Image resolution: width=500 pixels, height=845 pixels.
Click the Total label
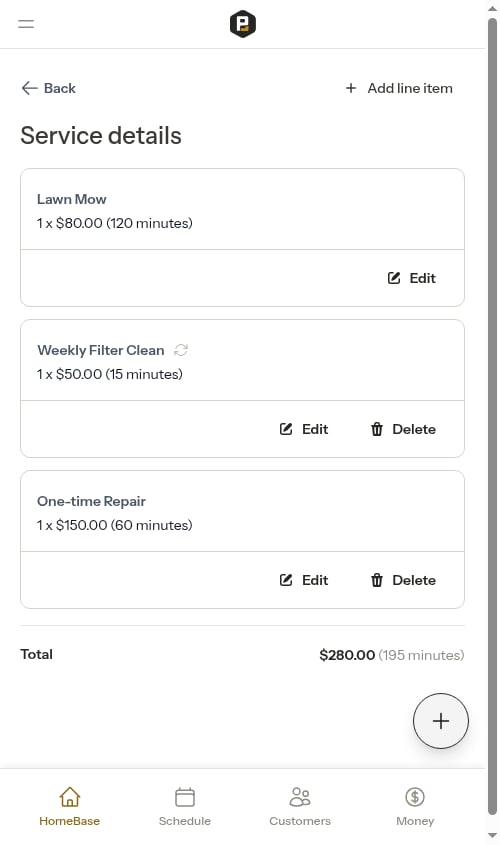(37, 654)
